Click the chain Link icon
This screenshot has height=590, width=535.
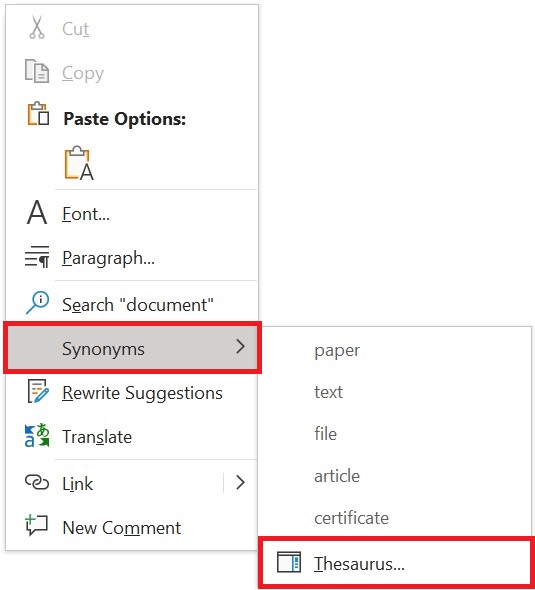pos(37,482)
